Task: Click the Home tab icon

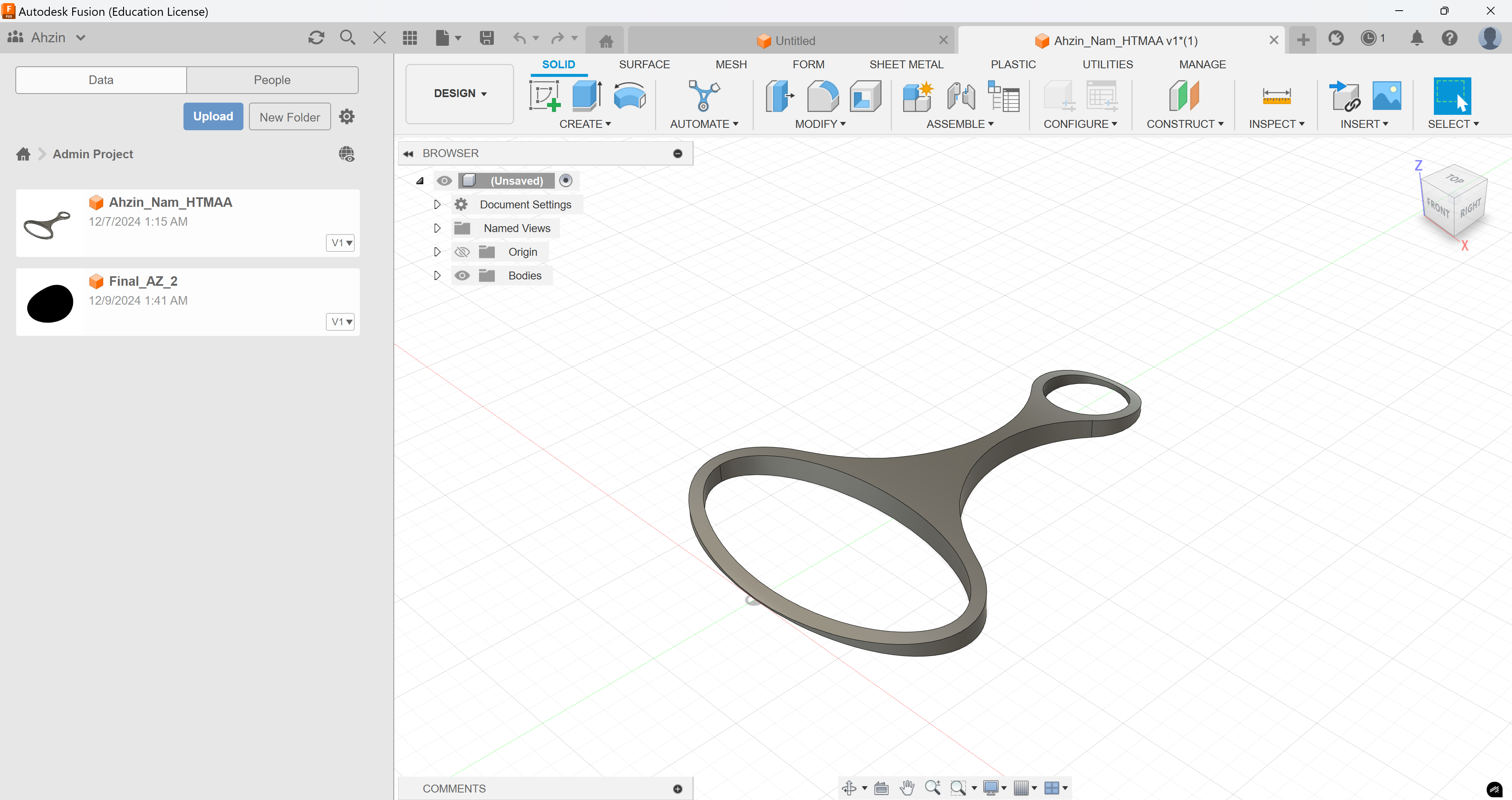Action: [606, 41]
